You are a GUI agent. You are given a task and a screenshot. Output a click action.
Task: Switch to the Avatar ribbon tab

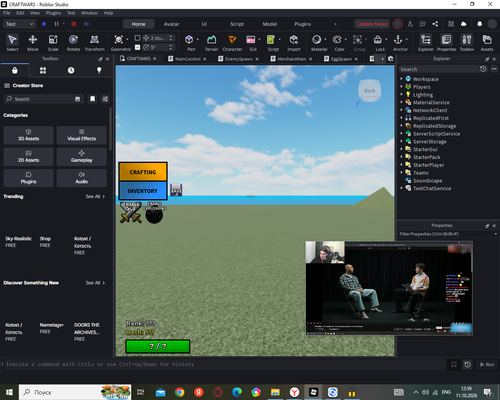[x=171, y=24]
